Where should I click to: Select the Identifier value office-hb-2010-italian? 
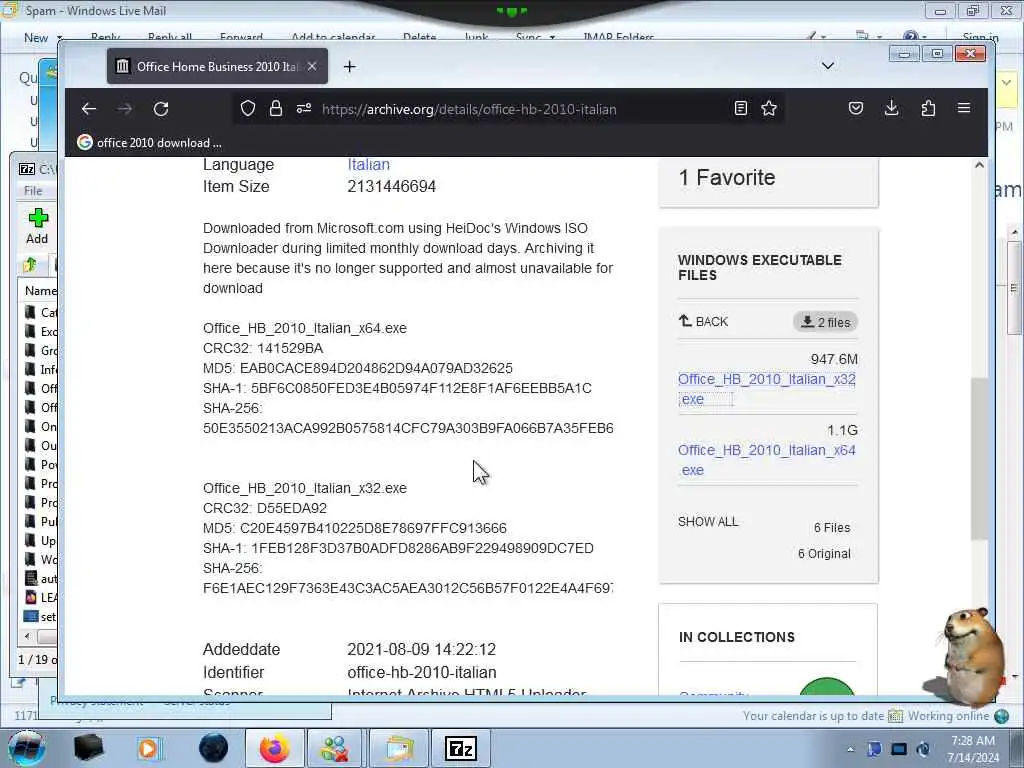click(x=422, y=672)
